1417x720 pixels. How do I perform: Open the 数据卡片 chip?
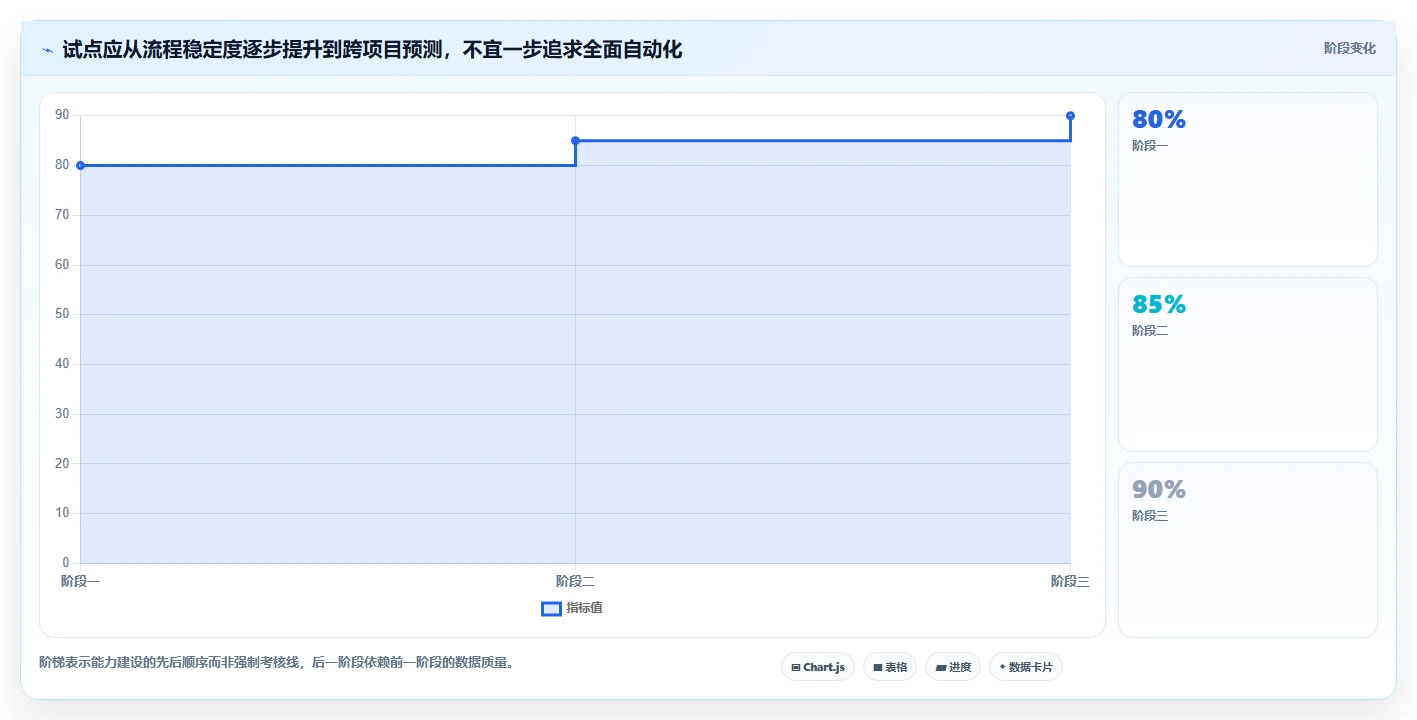coord(1026,667)
